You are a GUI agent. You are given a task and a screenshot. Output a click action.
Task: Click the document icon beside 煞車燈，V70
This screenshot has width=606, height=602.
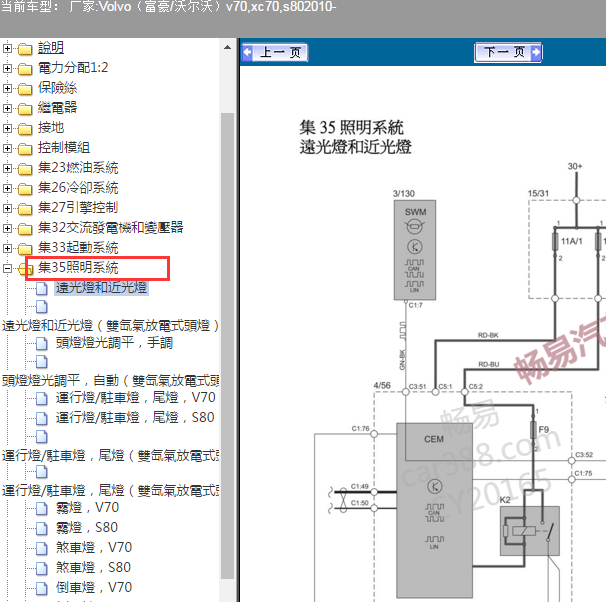point(42,549)
